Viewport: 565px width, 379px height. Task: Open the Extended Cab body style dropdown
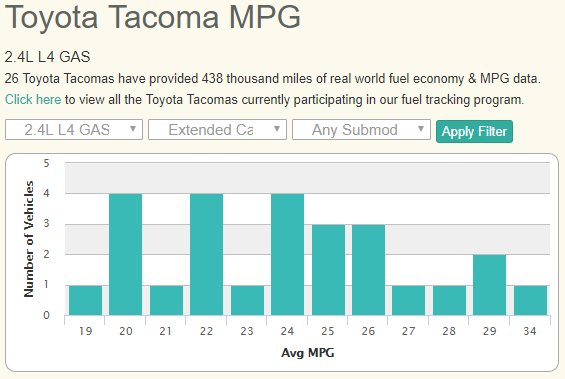(217, 130)
